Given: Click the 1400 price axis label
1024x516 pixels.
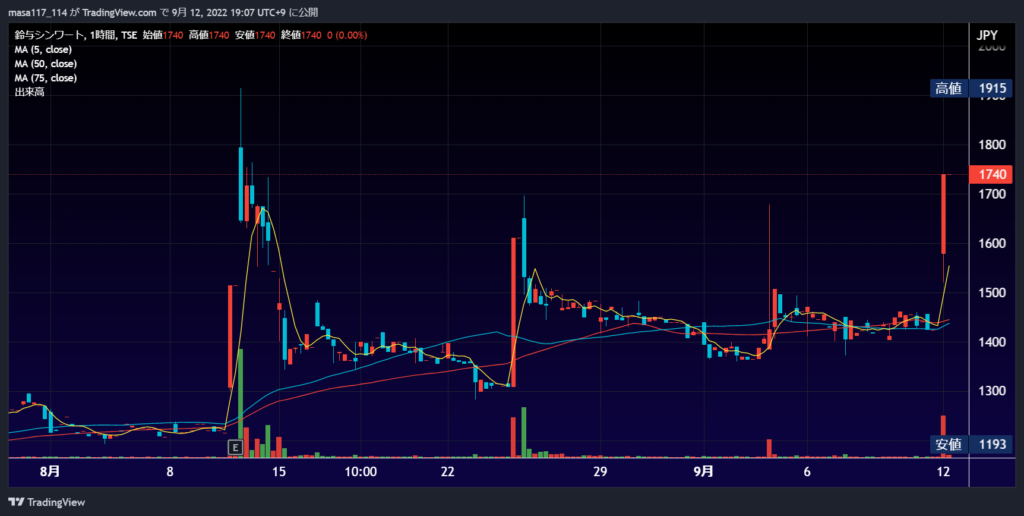Looking at the screenshot, I should coord(990,342).
